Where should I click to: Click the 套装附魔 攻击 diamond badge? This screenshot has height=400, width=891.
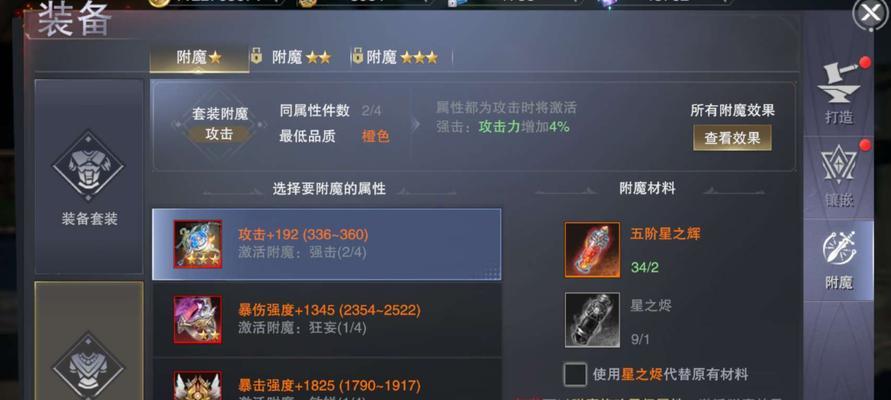click(219, 125)
